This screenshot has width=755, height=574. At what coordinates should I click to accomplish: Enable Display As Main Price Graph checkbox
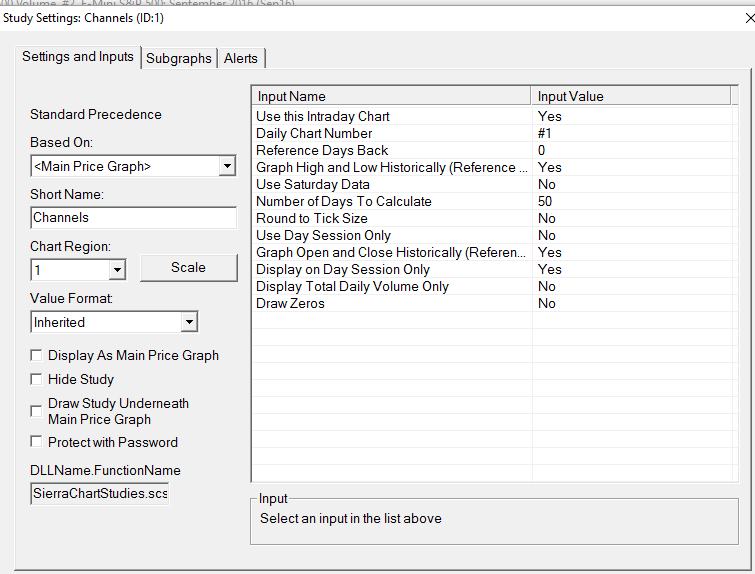point(37,355)
